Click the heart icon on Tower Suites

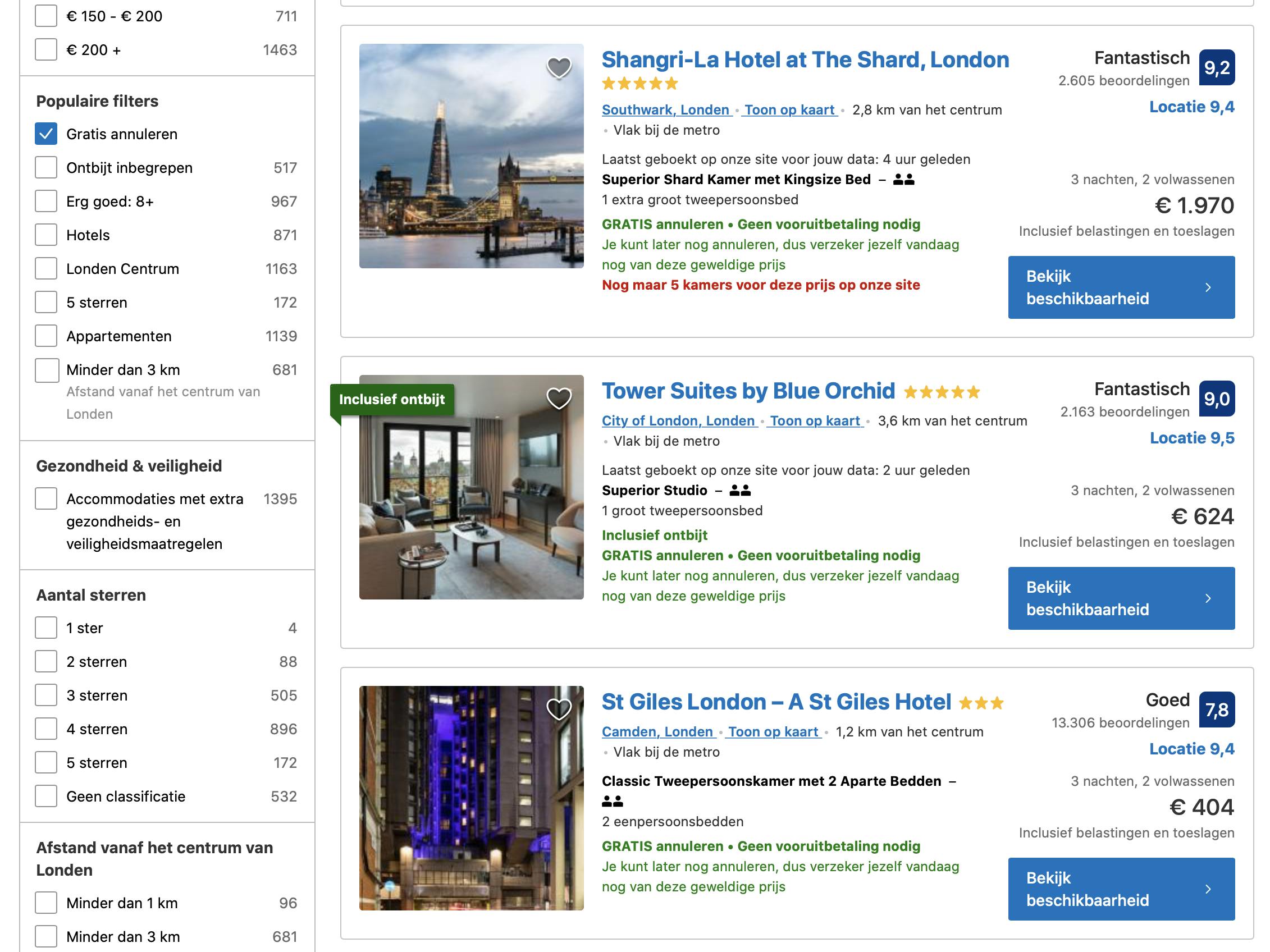tap(558, 398)
